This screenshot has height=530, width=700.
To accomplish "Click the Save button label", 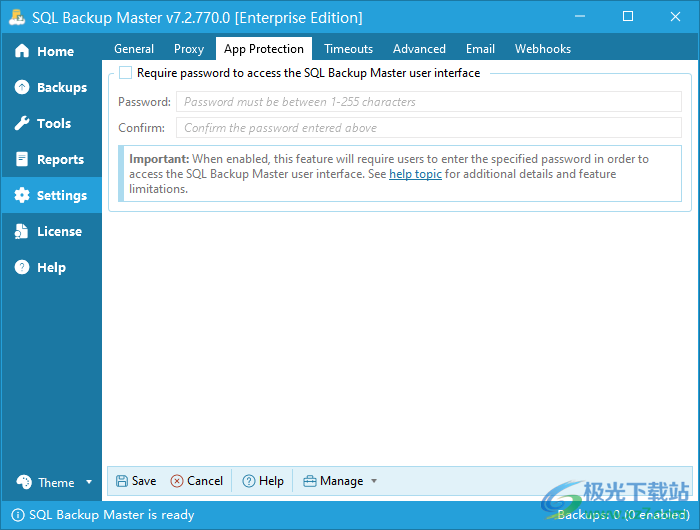I will [144, 481].
